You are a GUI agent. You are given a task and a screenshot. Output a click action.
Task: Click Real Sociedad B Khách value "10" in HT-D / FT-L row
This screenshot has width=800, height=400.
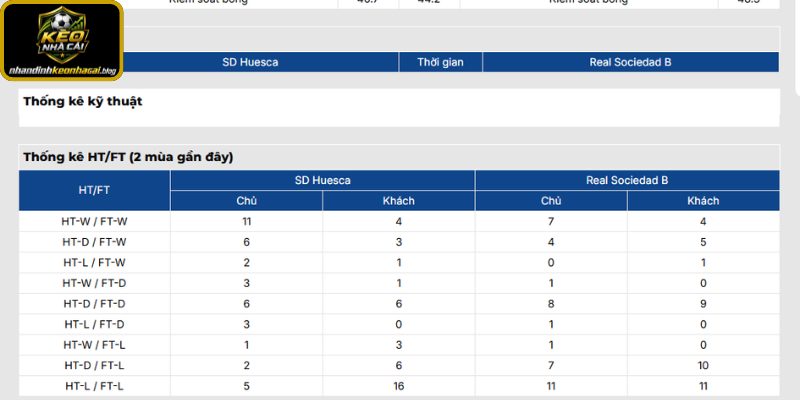click(703, 365)
